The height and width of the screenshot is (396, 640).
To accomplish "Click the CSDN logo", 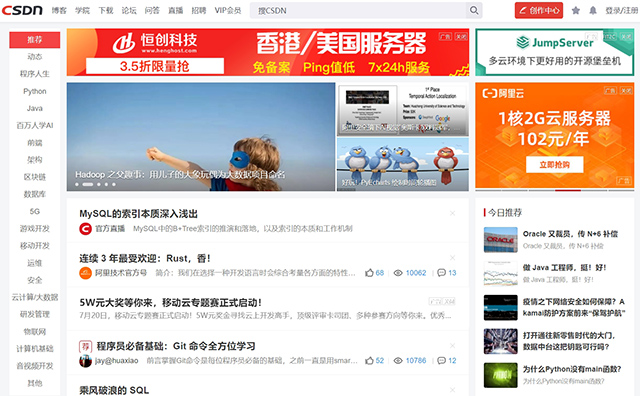I will [x=22, y=10].
